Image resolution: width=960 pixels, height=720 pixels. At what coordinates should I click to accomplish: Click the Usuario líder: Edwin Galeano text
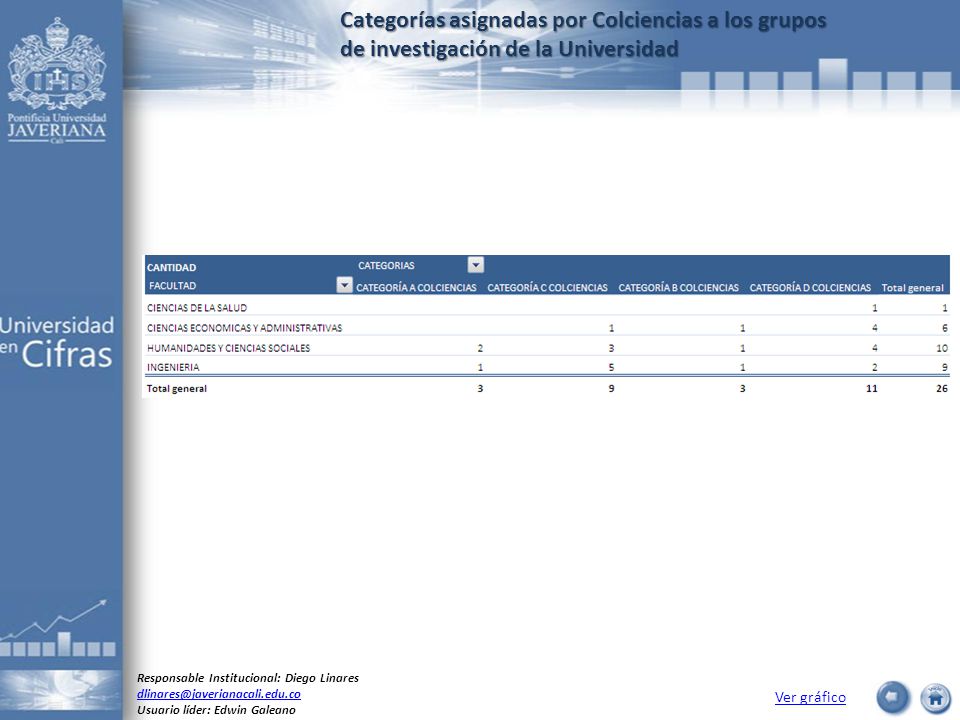tap(216, 710)
